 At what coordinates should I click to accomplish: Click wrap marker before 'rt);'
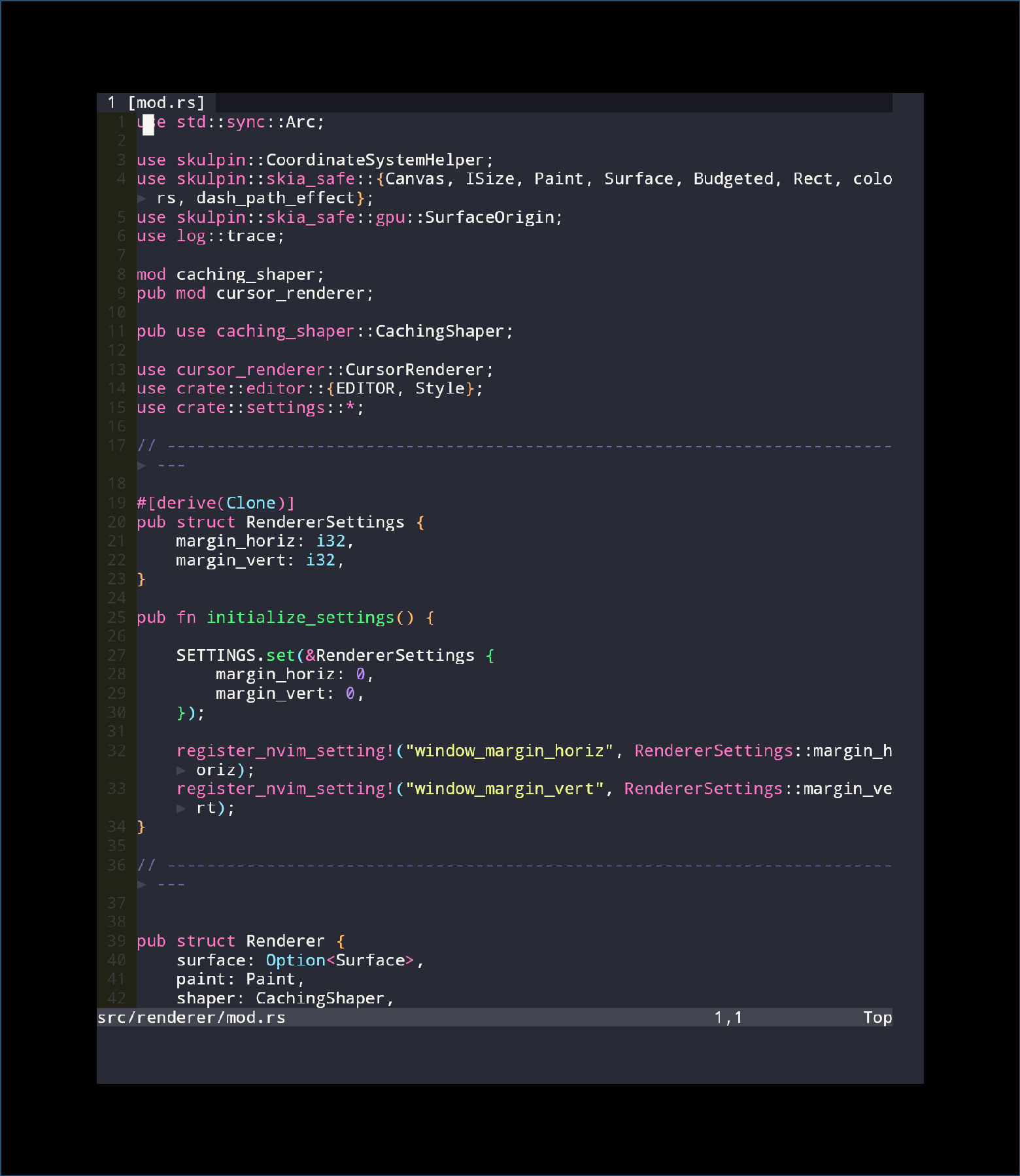pyautogui.click(x=181, y=808)
